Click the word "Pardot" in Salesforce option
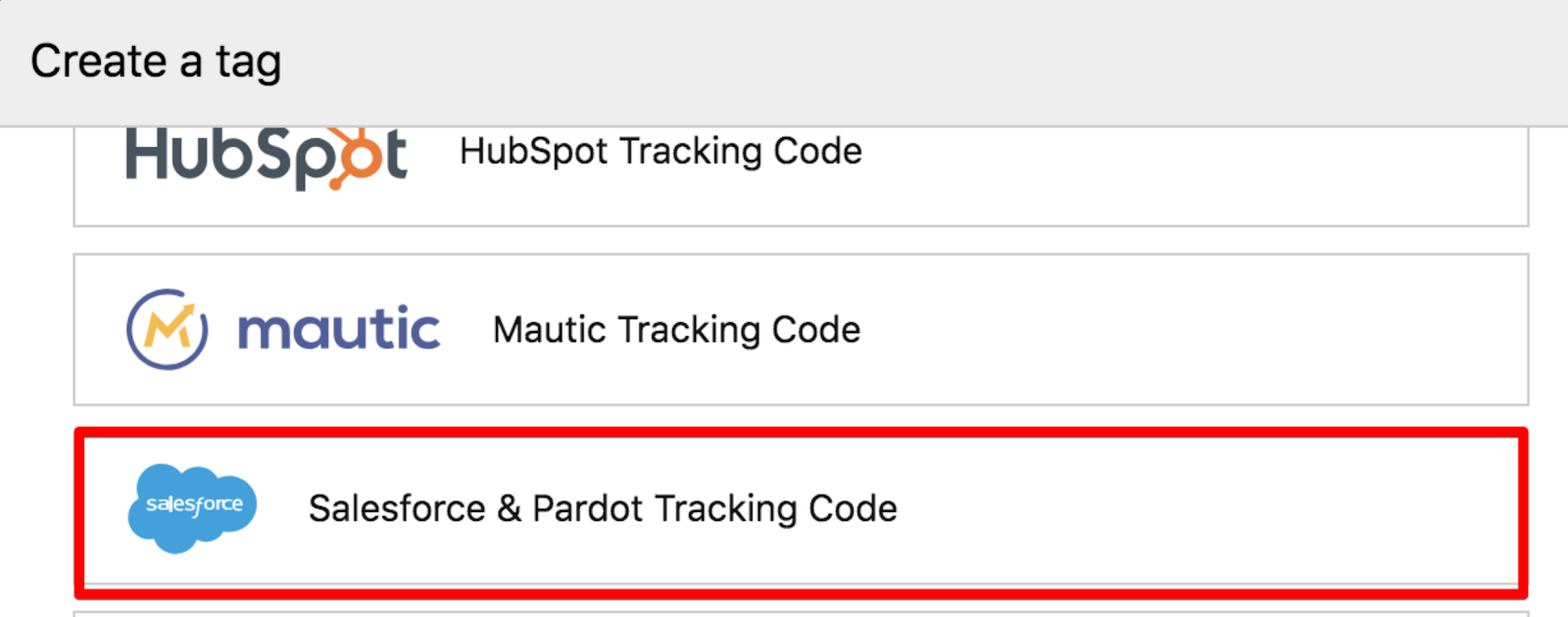Image resolution: width=1568 pixels, height=617 pixels. [x=587, y=509]
